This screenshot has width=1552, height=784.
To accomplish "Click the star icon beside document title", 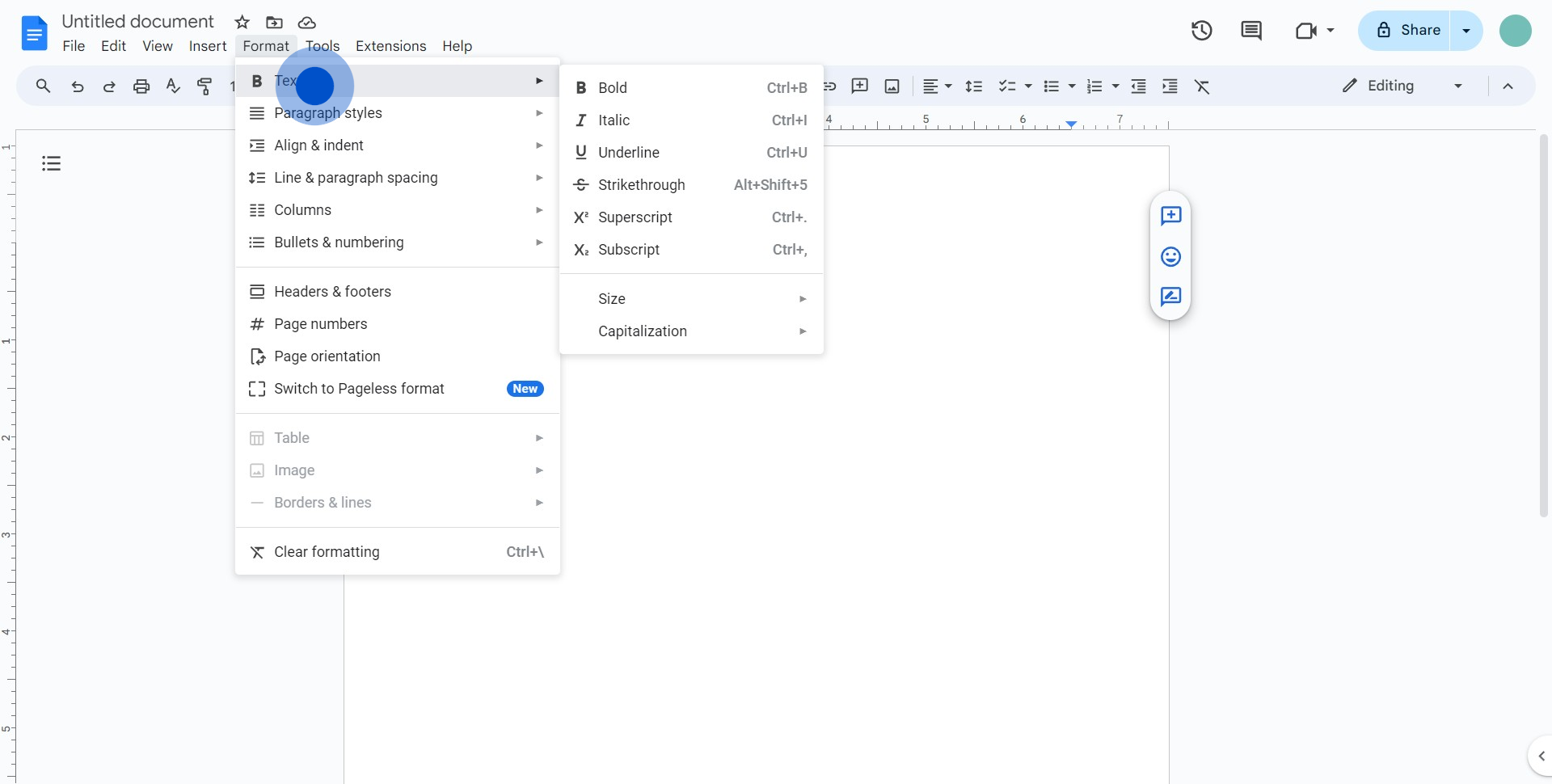I will point(242,23).
